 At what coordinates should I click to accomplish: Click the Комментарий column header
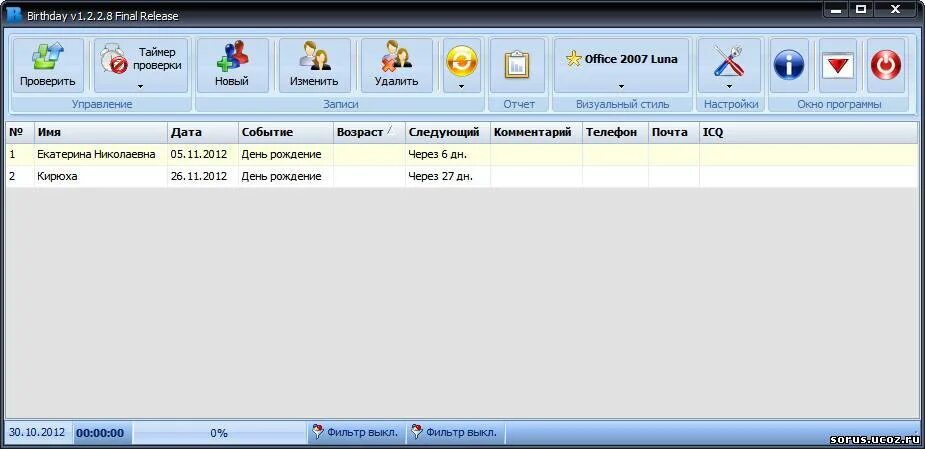click(x=536, y=132)
